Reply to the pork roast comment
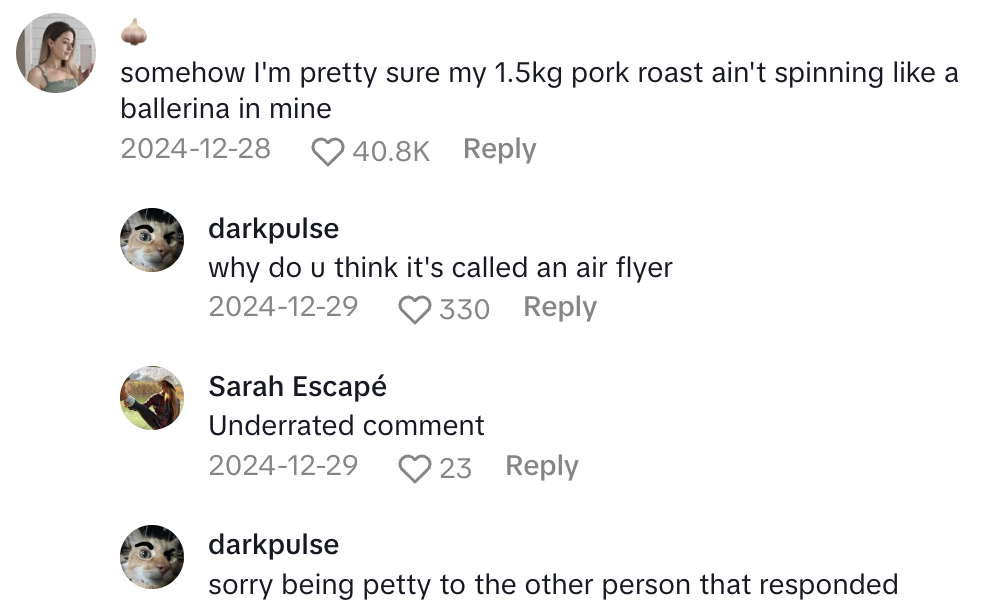The height and width of the screenshot is (608, 990). coord(499,148)
